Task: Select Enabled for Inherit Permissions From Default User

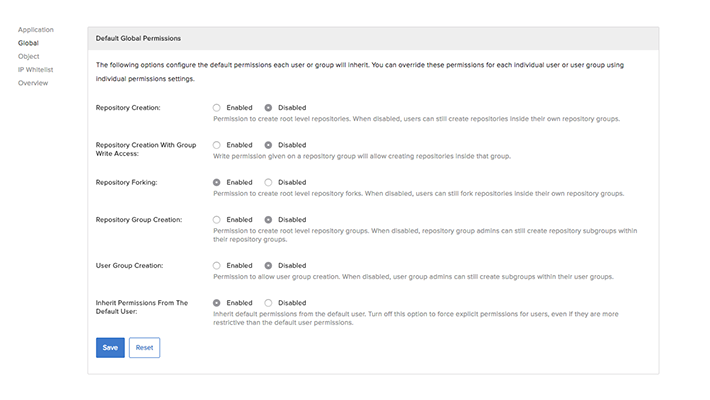Action: coord(217,302)
